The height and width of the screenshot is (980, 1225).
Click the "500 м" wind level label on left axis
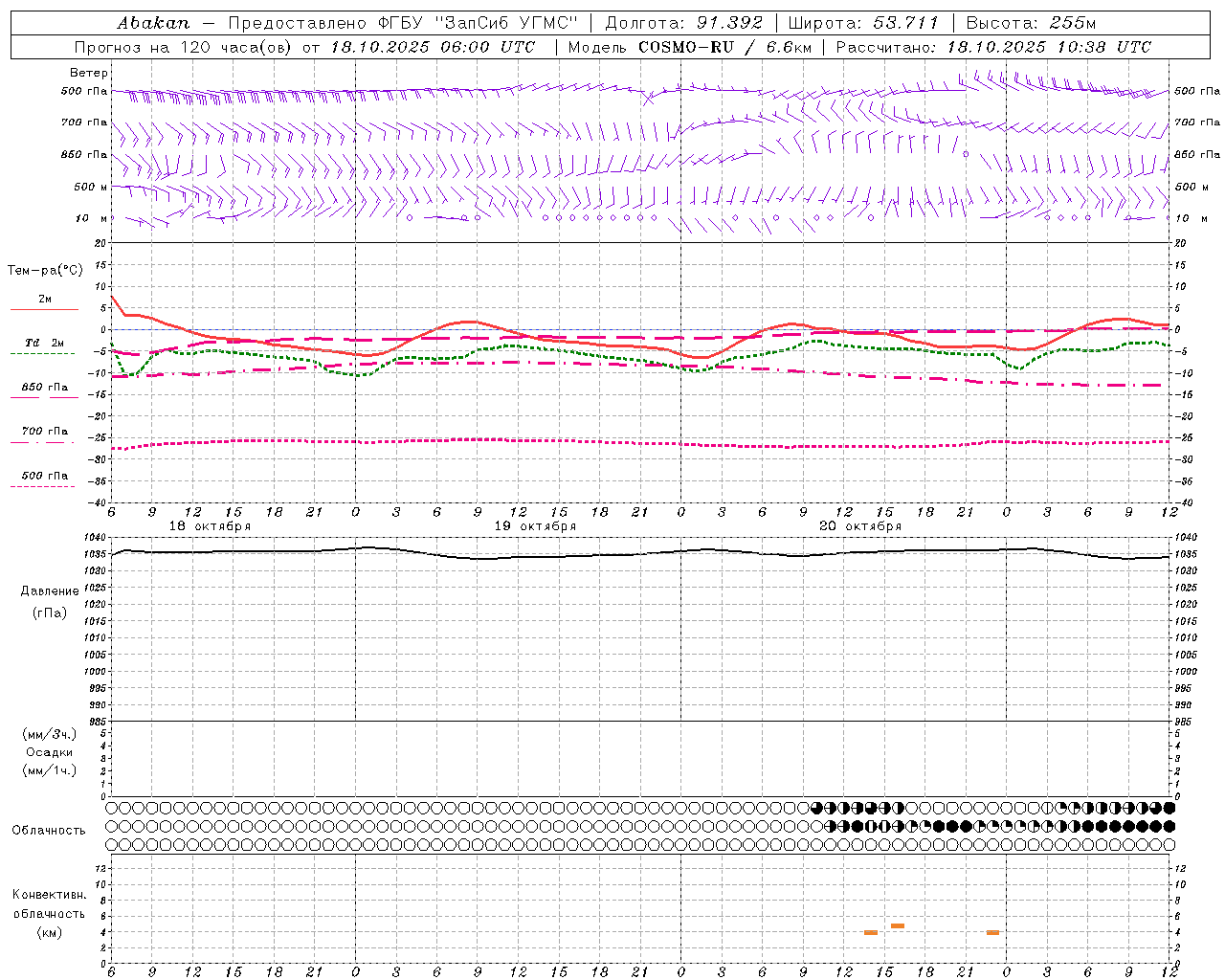click(x=91, y=187)
